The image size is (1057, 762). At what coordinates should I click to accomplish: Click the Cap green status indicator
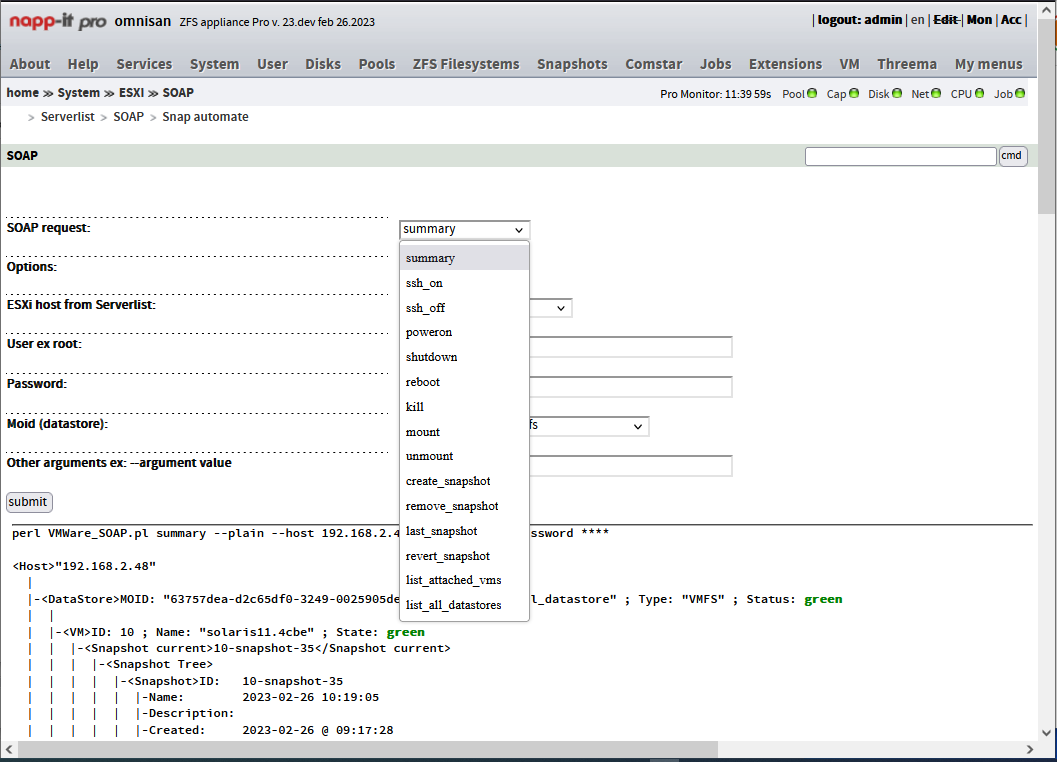pos(854,94)
